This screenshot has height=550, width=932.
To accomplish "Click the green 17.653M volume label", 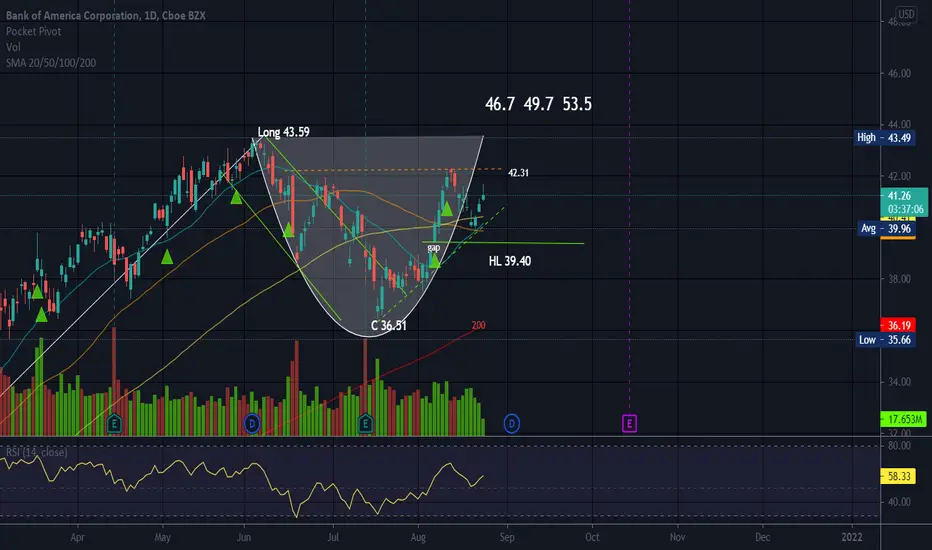I will coord(903,419).
